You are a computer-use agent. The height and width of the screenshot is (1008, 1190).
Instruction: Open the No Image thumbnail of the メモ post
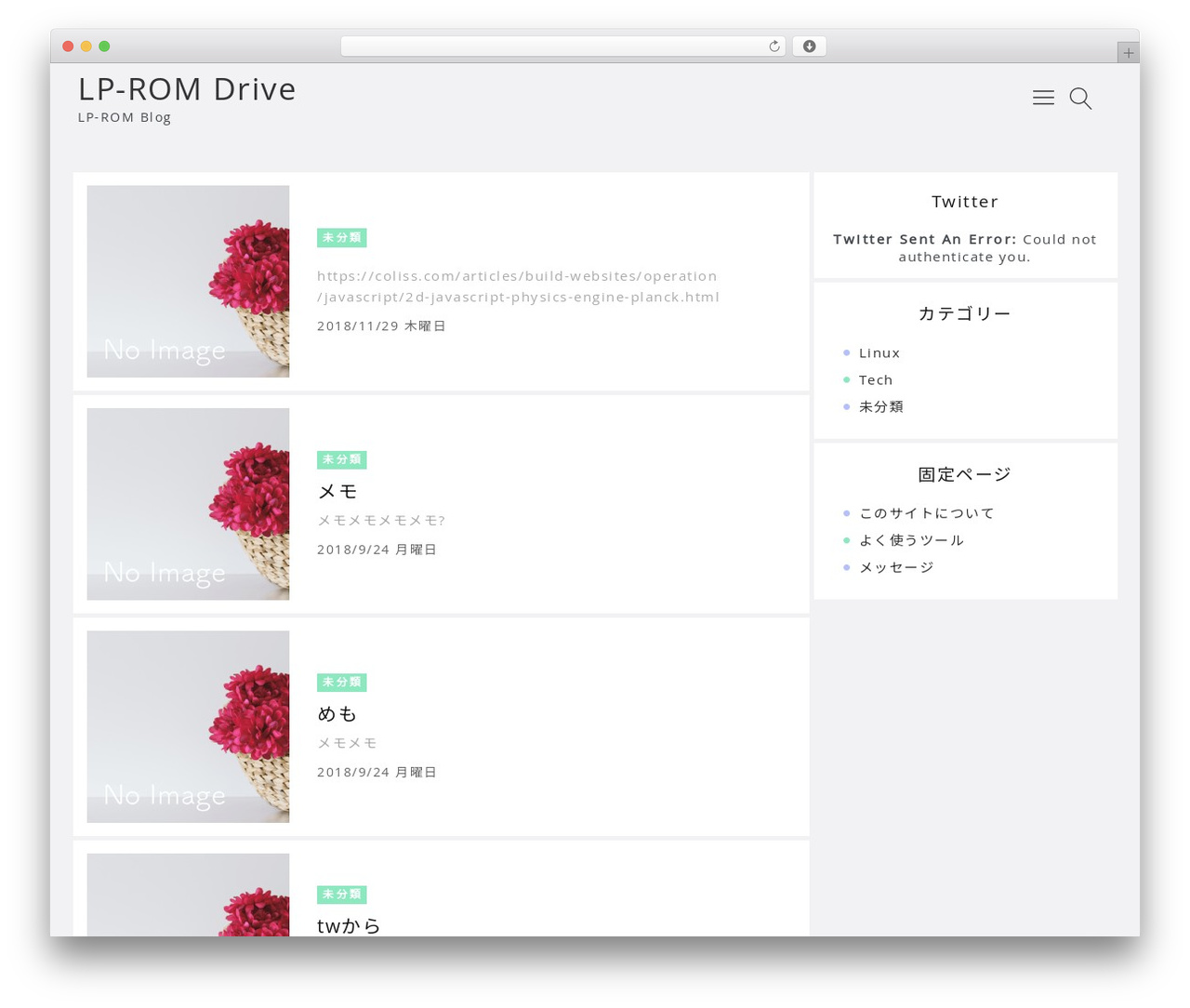point(188,504)
